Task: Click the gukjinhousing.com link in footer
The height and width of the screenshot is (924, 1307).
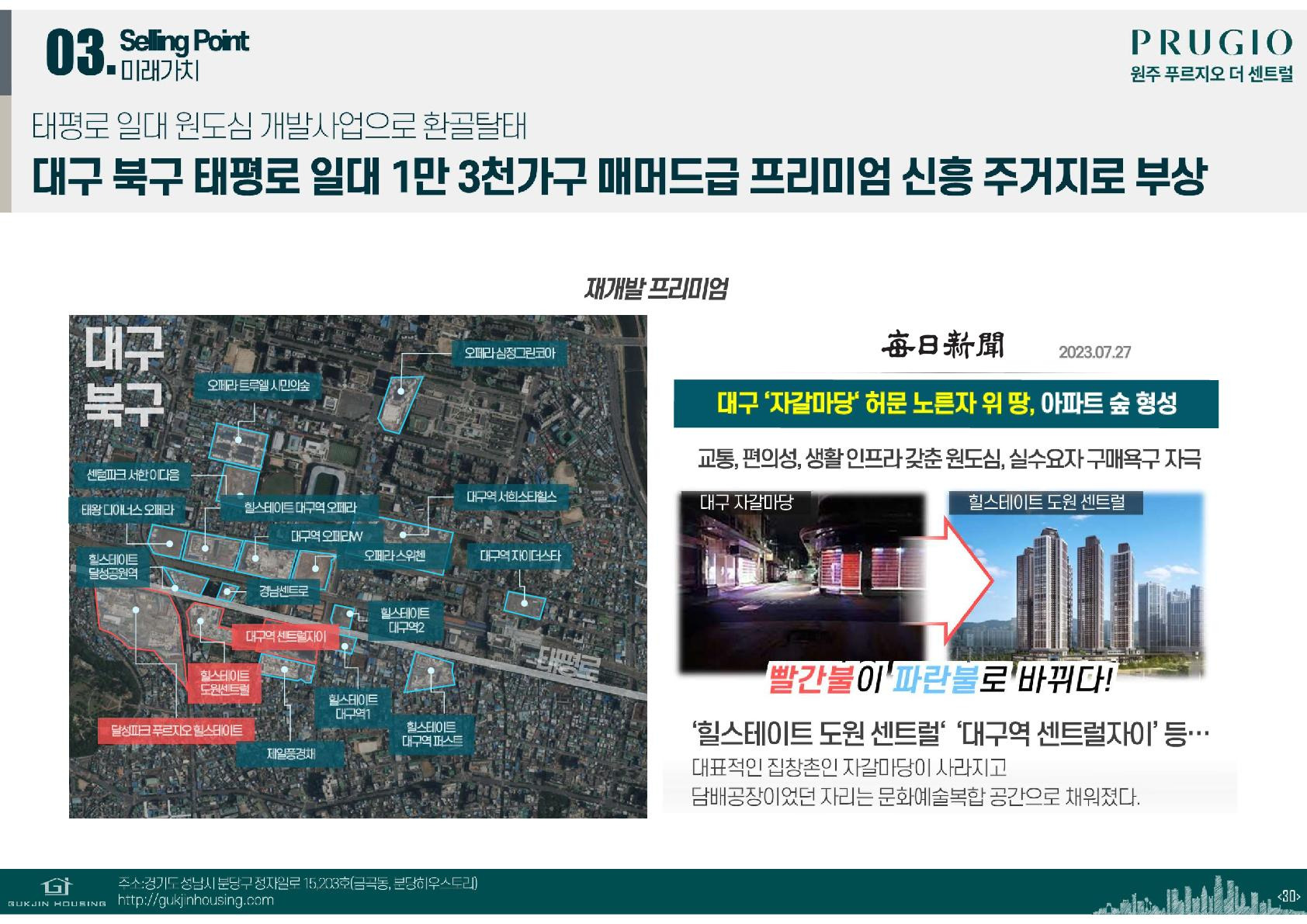Action: tap(196, 900)
